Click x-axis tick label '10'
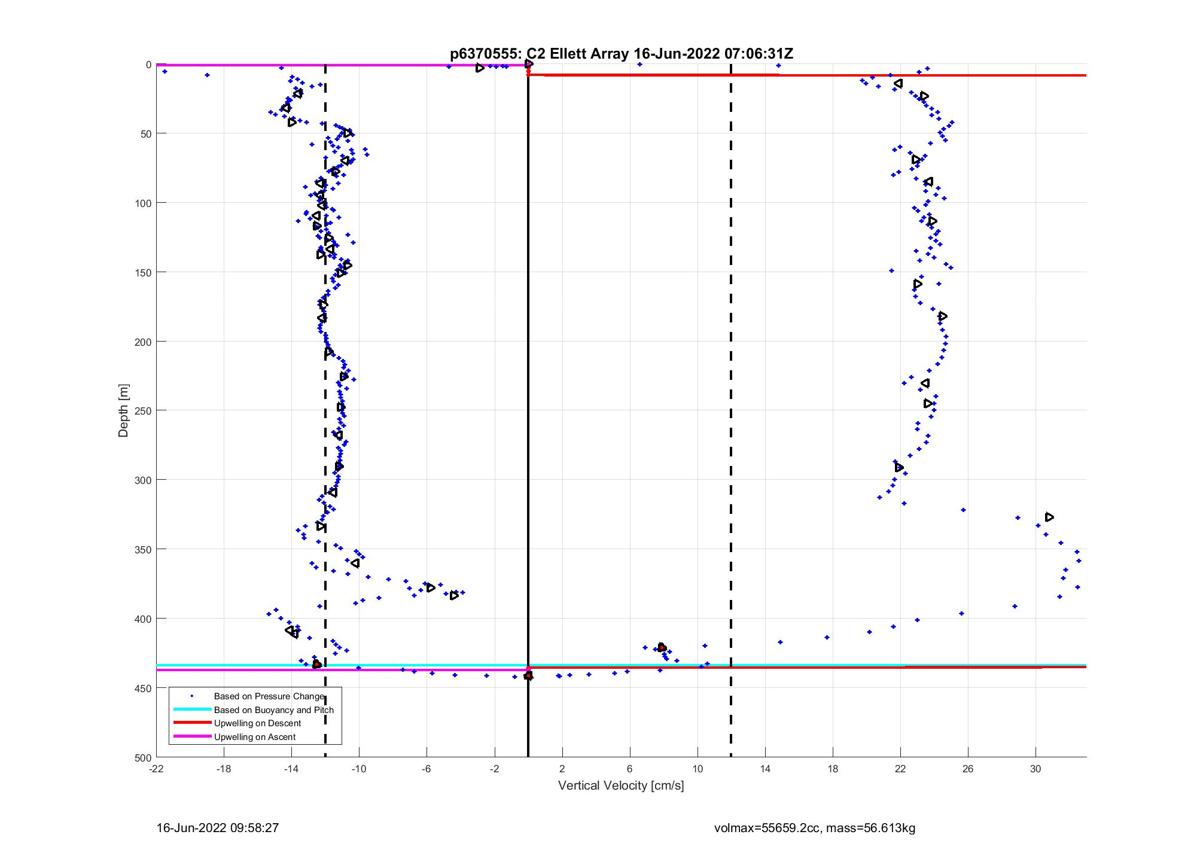The width and height of the screenshot is (1200, 851). pos(697,770)
